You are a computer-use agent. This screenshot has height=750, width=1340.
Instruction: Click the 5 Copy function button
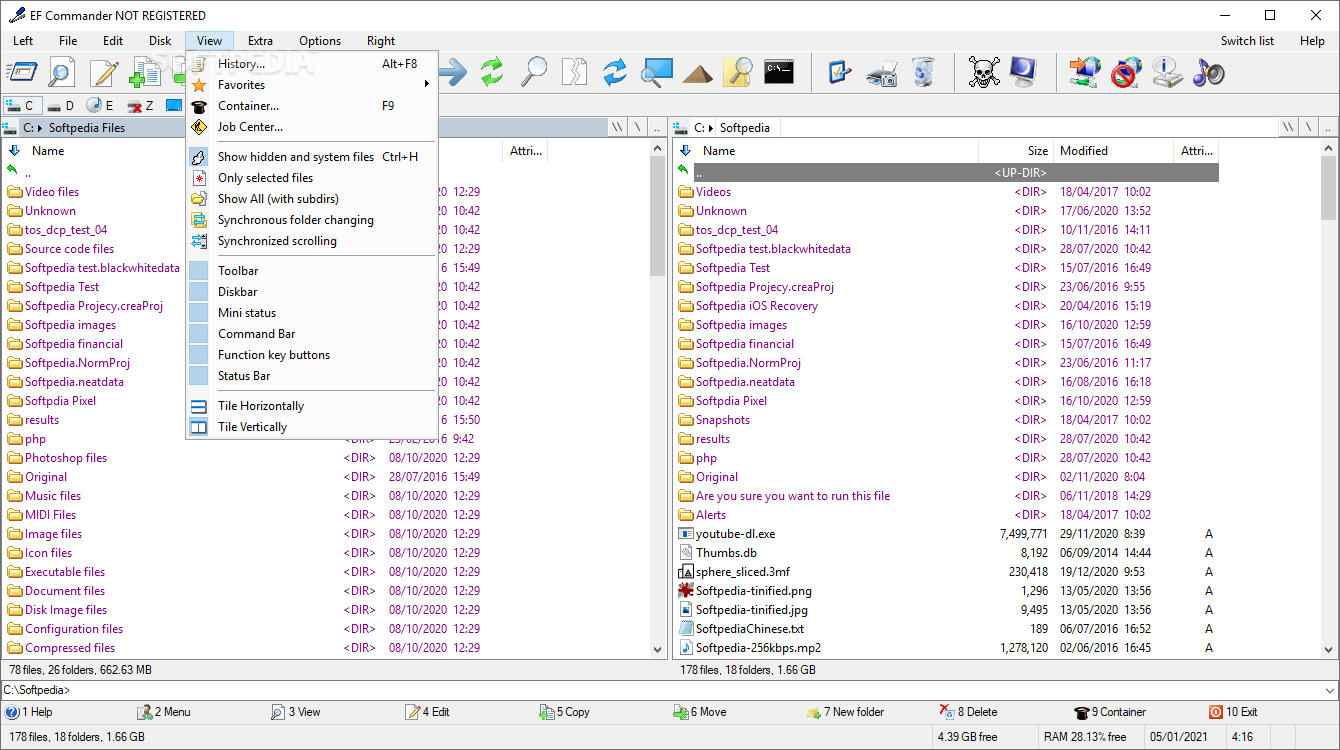(565, 712)
